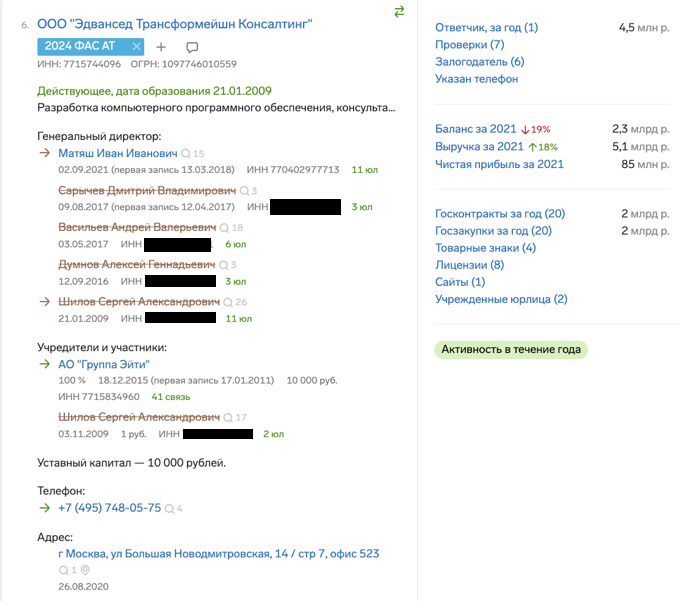Click Уставный капитал — 10 000 рублей

point(132,463)
